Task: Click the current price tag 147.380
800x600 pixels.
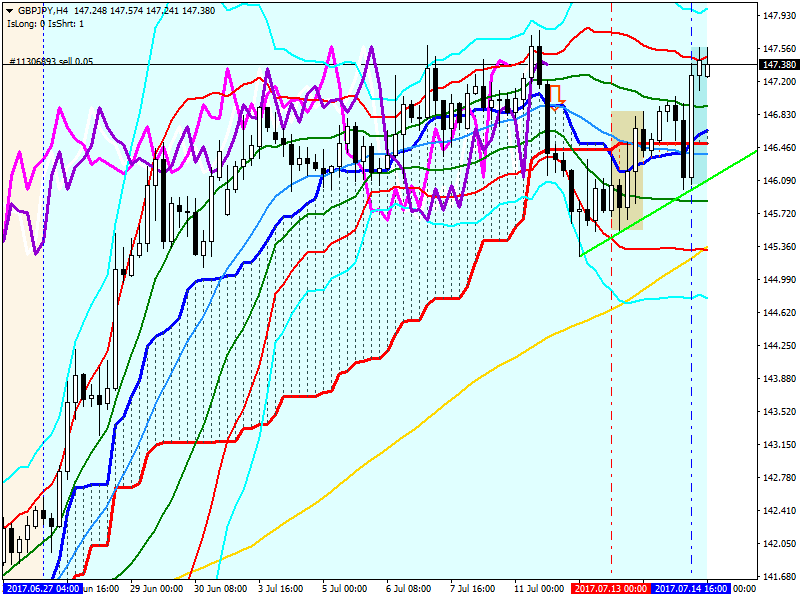Action: (x=779, y=65)
